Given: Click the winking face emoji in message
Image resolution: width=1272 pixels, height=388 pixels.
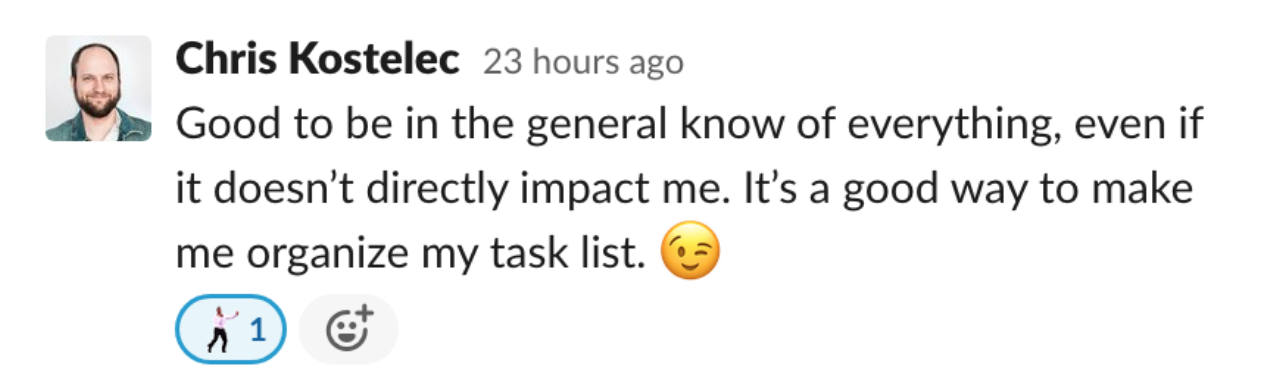Looking at the screenshot, I should pos(690,256).
